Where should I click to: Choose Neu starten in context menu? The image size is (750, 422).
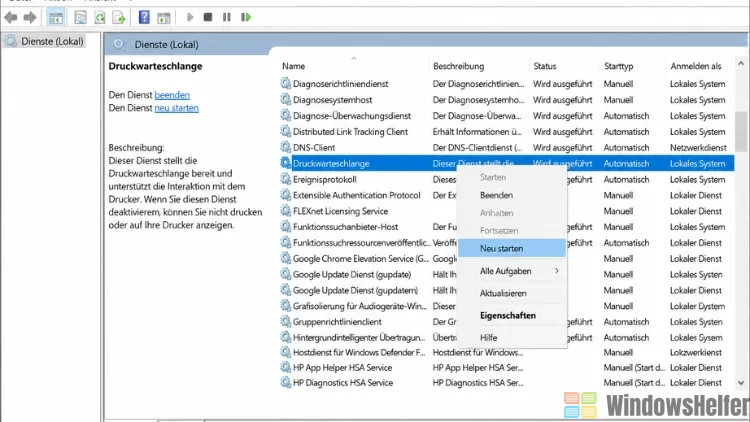[x=512, y=248]
